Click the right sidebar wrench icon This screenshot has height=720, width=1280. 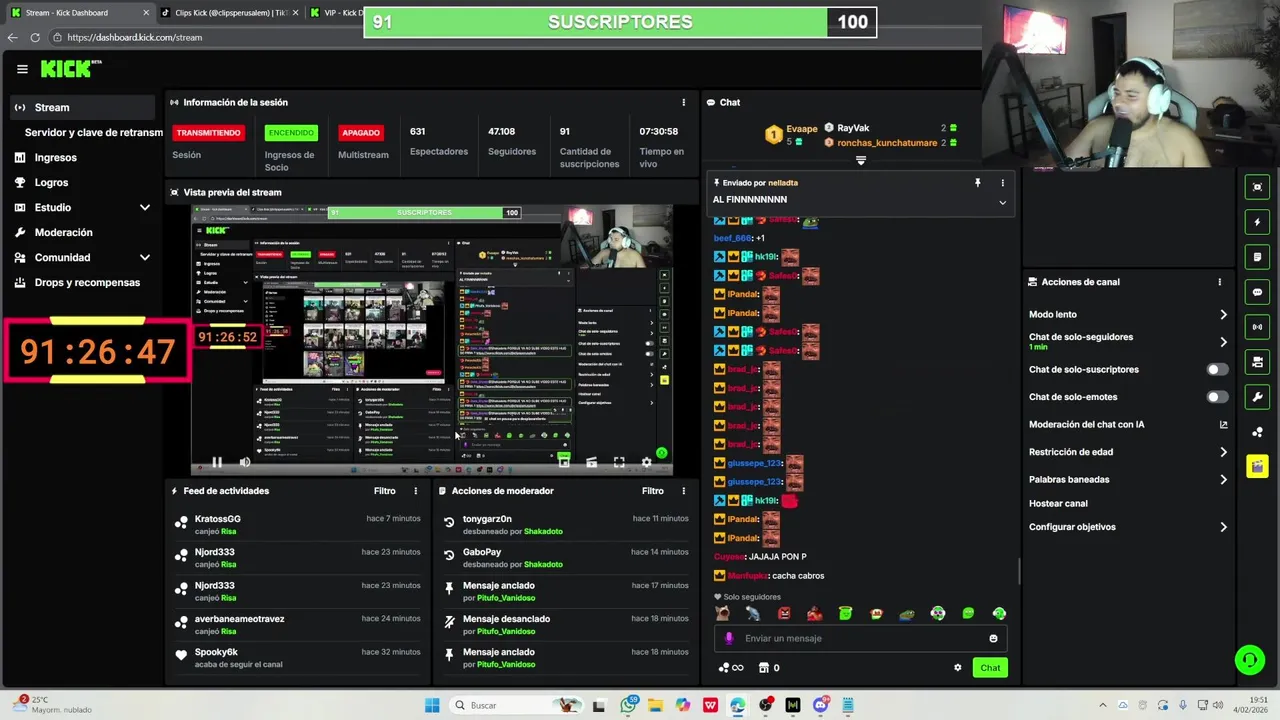click(1258, 397)
